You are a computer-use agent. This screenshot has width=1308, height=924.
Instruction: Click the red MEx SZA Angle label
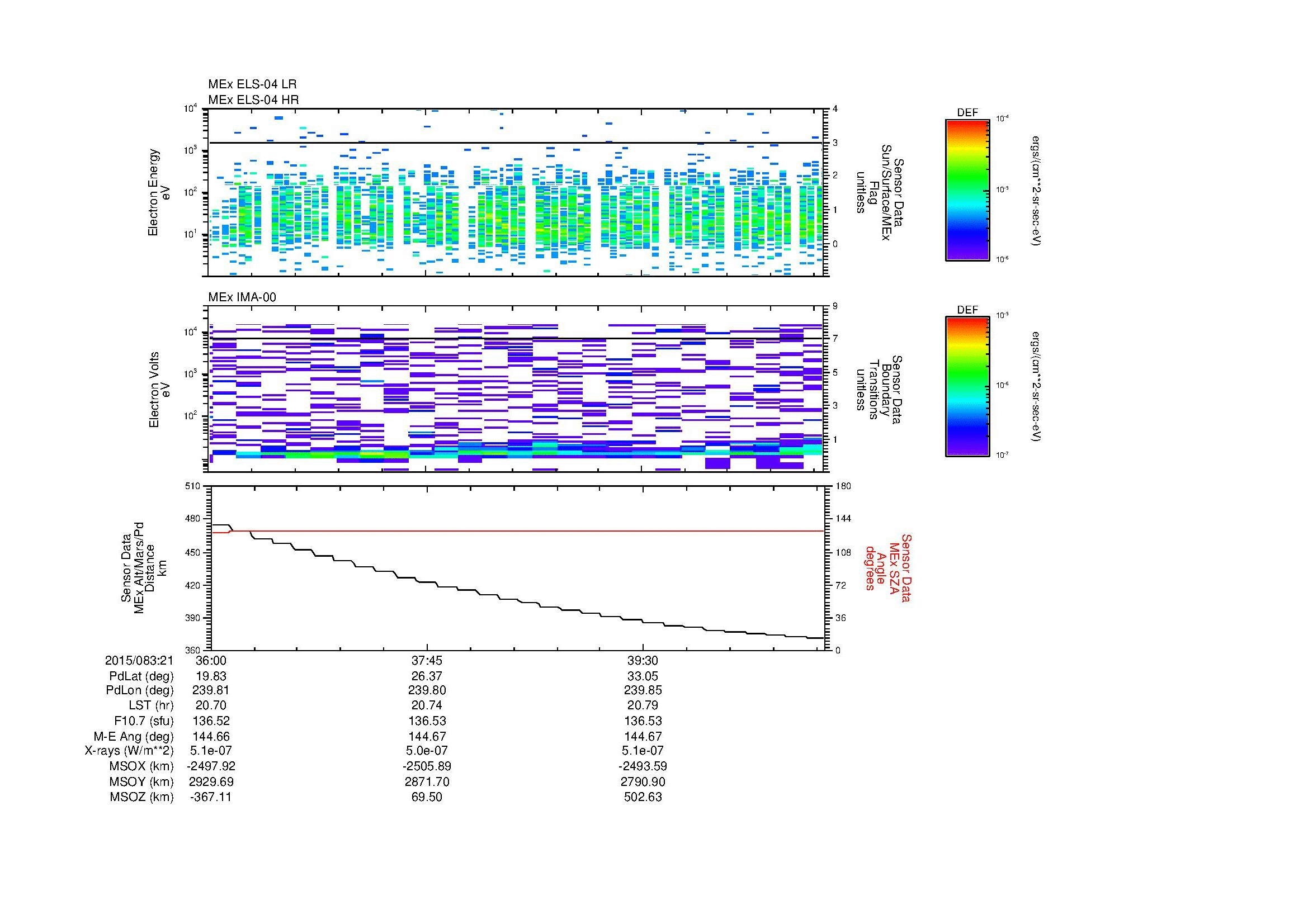tap(888, 567)
